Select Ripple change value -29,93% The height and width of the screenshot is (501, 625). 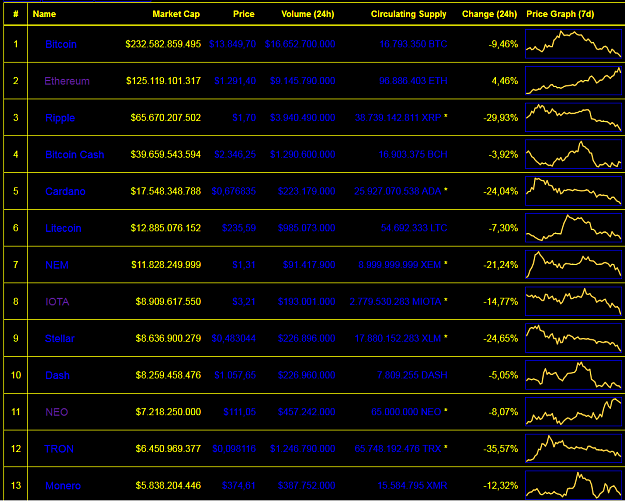click(501, 118)
